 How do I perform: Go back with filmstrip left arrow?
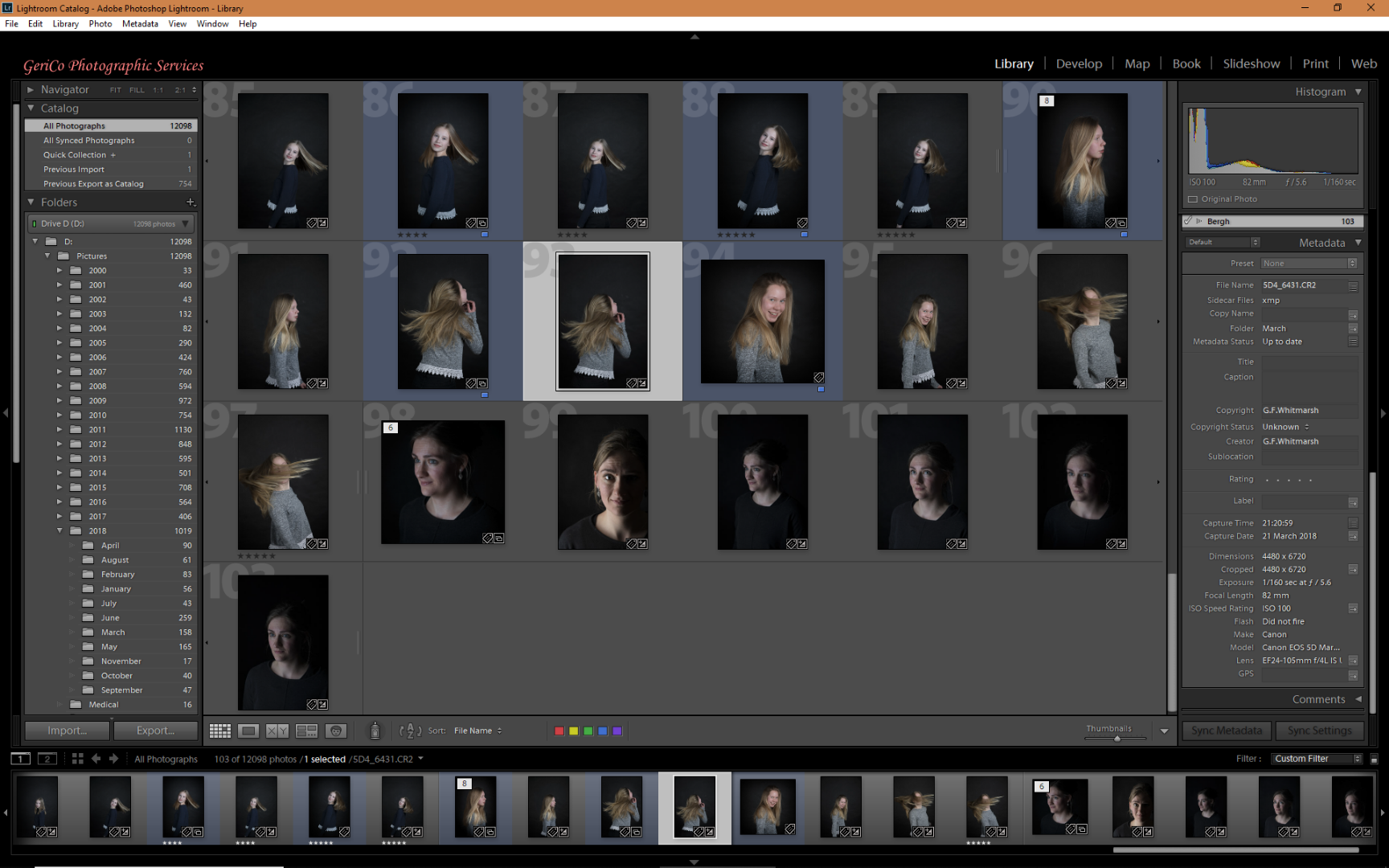(96, 759)
